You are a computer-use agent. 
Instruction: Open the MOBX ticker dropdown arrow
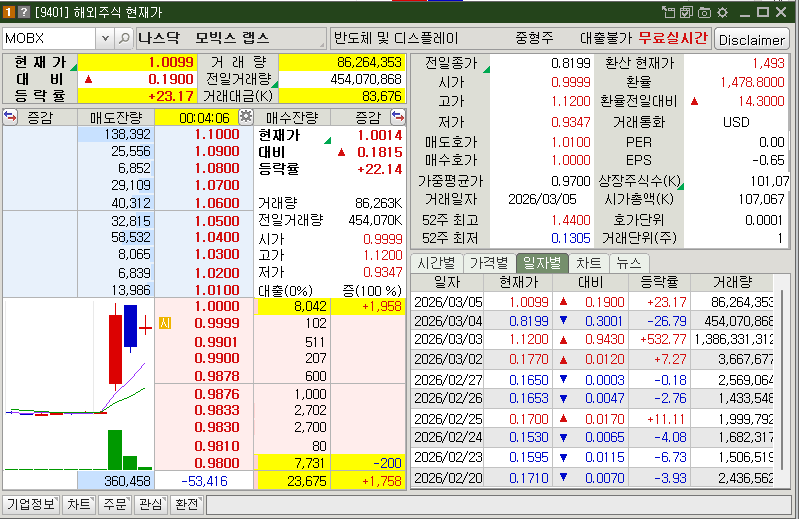tap(105, 38)
